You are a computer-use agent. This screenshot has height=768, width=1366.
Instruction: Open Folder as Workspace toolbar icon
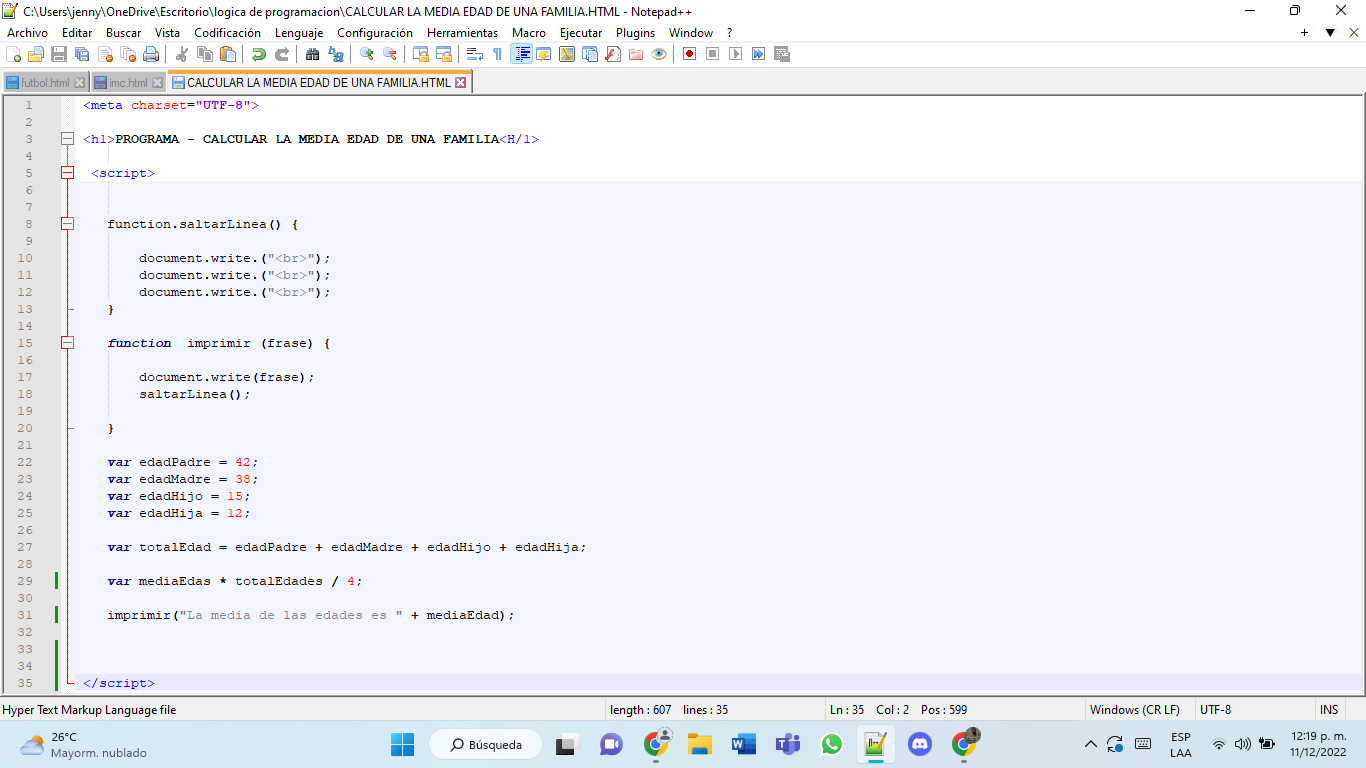[x=635, y=54]
